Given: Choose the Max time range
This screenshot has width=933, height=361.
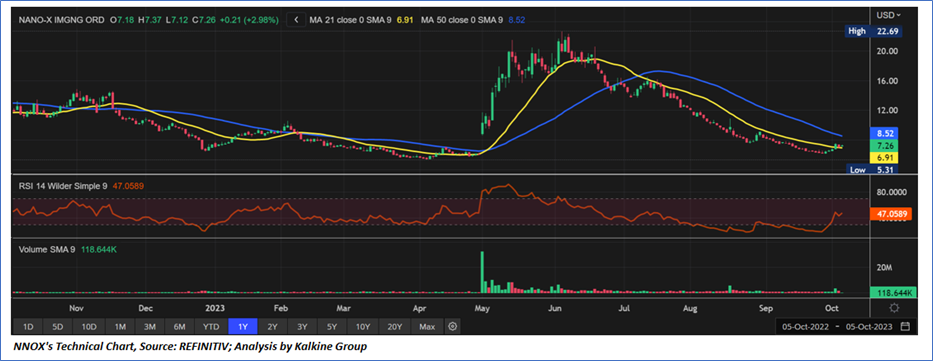Looking at the screenshot, I should click(427, 327).
